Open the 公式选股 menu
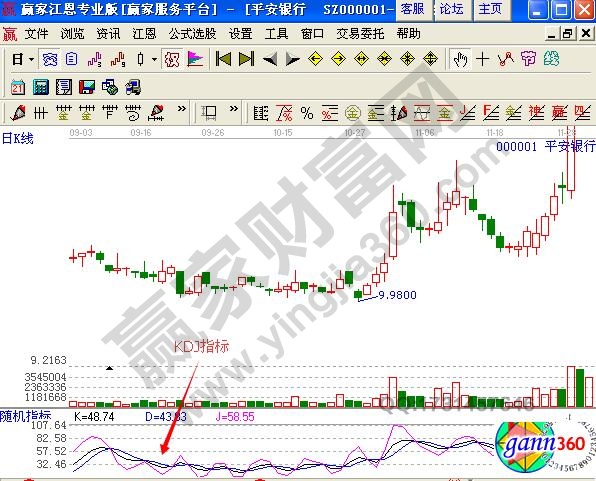596x481 pixels. point(193,34)
